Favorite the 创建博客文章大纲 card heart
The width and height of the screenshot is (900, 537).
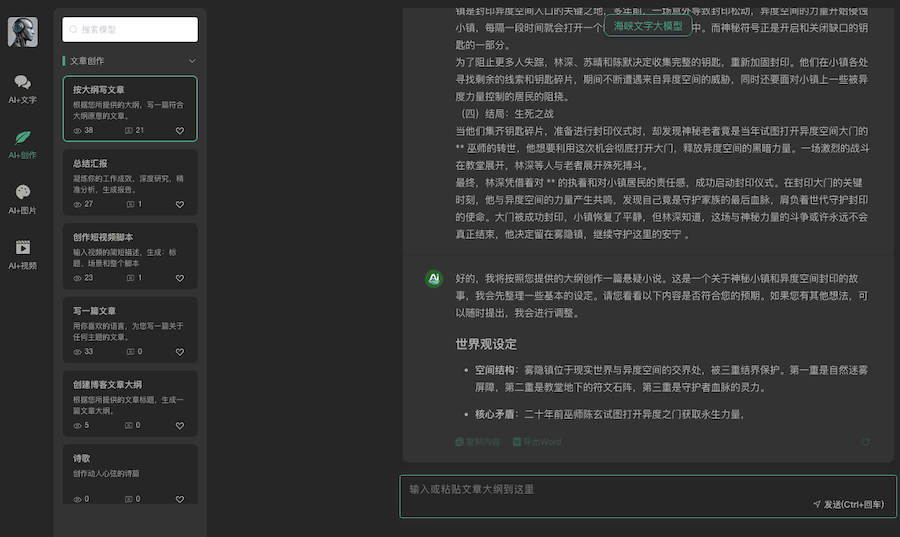tap(180, 425)
